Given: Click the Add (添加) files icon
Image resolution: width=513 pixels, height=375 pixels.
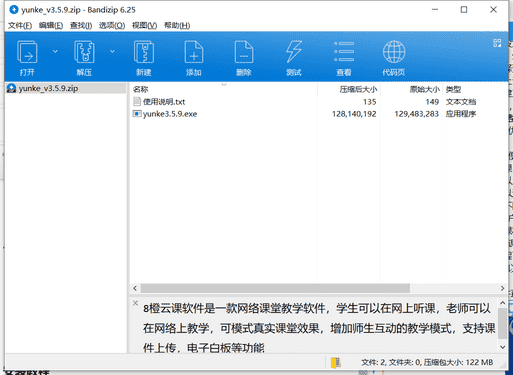Looking at the screenshot, I should [x=194, y=52].
